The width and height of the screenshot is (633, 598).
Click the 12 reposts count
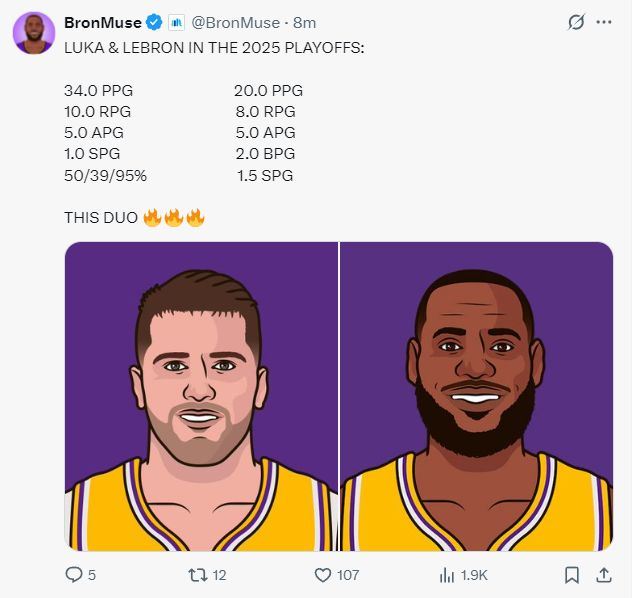pos(220,575)
